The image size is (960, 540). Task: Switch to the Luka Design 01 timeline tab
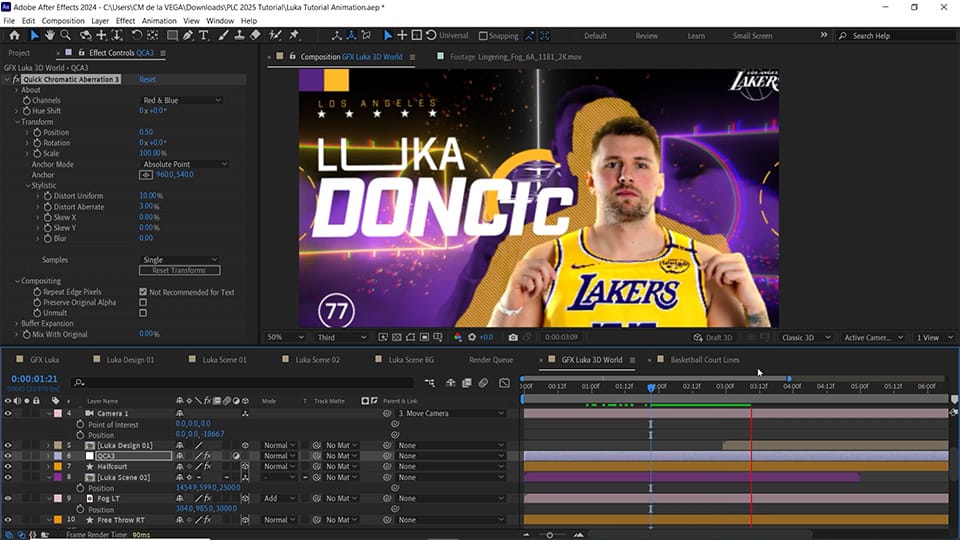[130, 360]
